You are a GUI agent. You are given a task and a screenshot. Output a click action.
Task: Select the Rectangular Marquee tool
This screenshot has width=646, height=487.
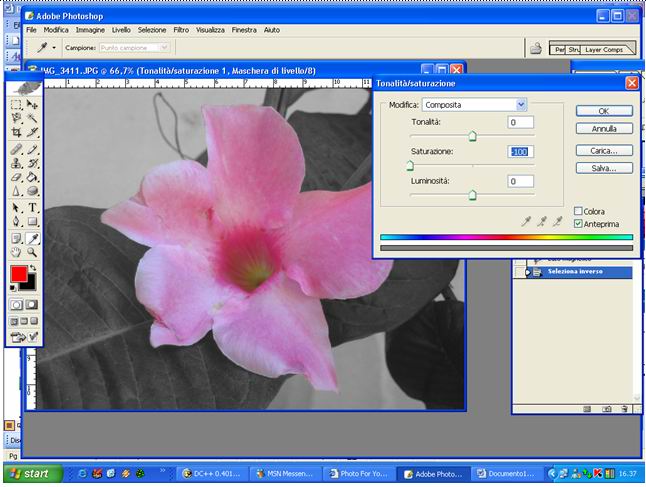[x=16, y=104]
